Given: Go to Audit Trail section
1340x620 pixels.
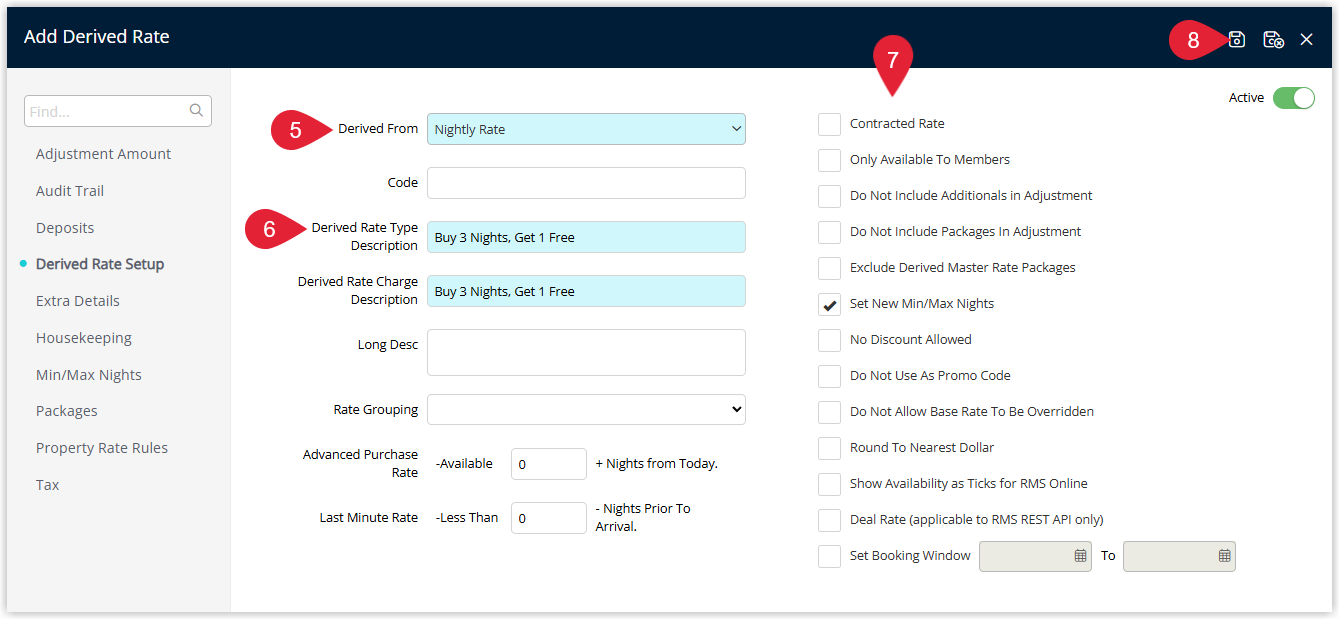Looking at the screenshot, I should click(x=70, y=191).
